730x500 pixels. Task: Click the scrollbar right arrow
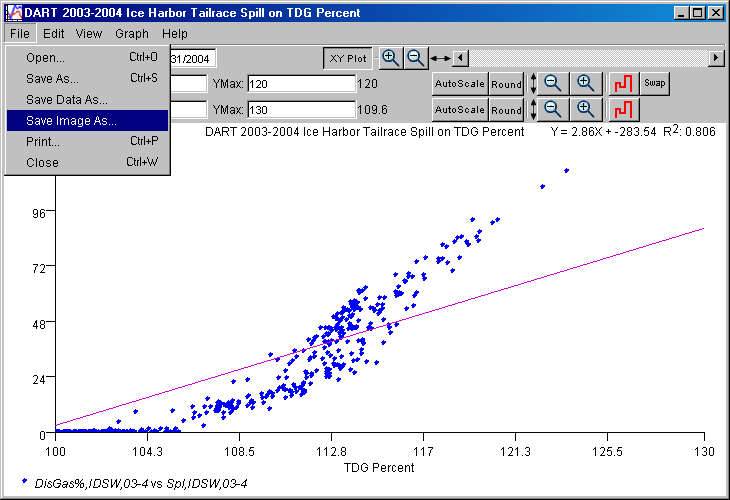716,58
